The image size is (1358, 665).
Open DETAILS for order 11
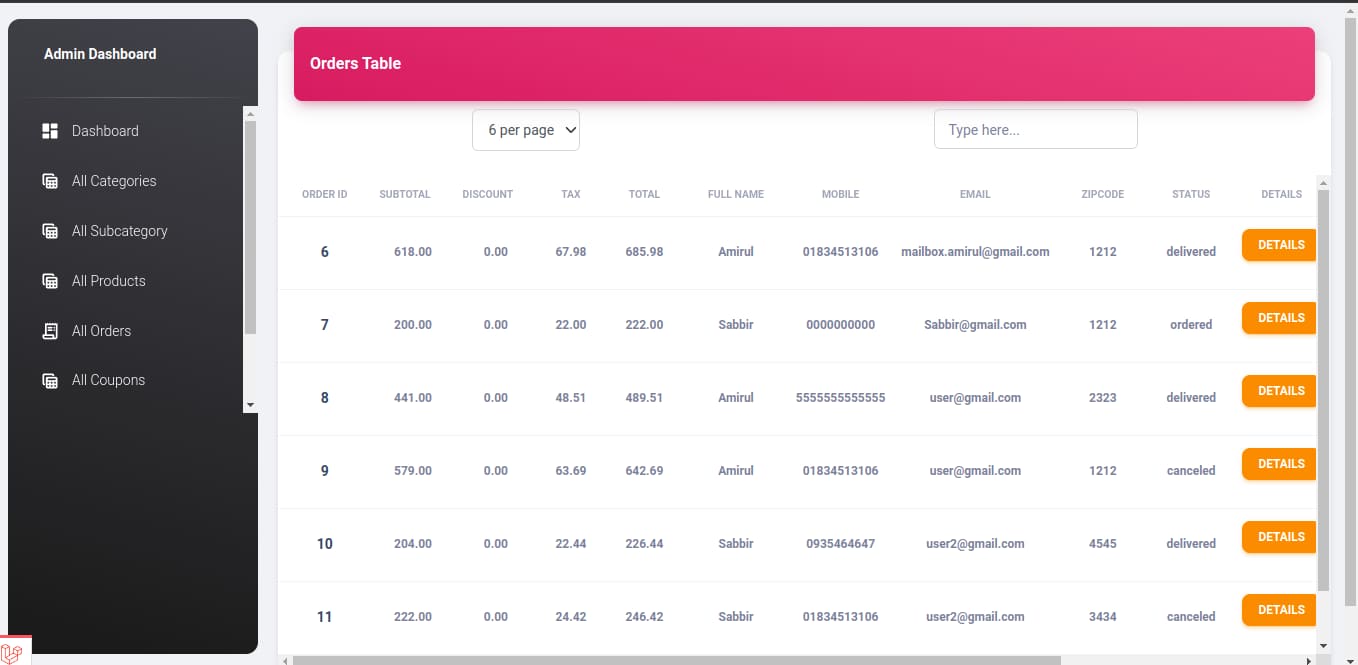coord(1279,609)
